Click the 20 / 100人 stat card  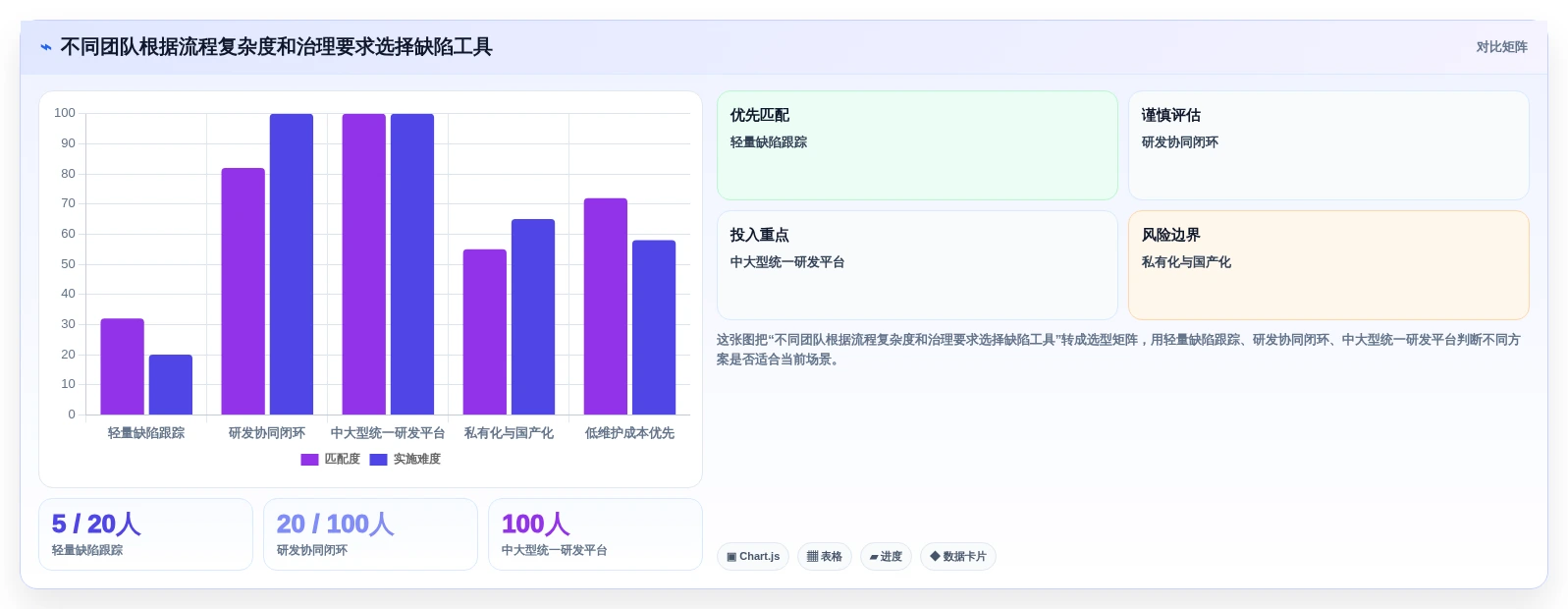click(x=370, y=534)
